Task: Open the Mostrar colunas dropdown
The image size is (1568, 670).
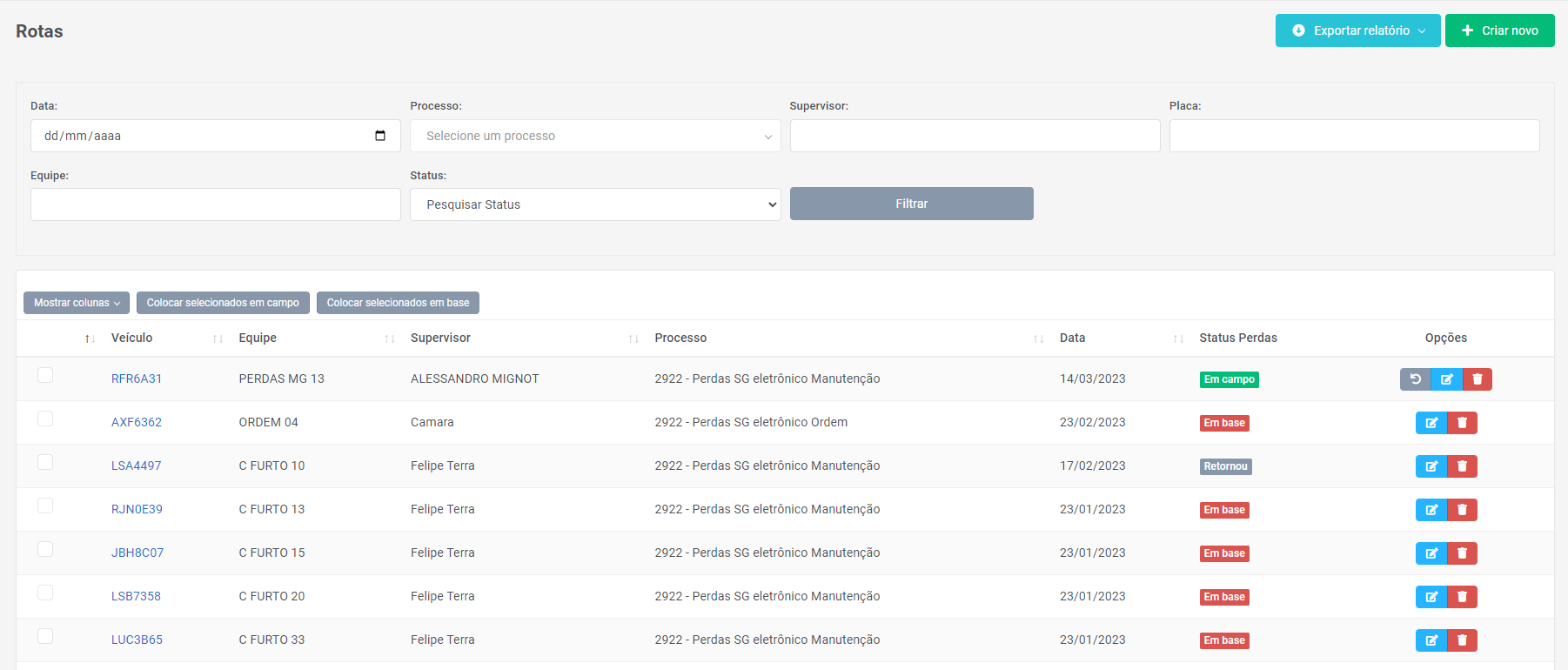Action: coord(77,303)
